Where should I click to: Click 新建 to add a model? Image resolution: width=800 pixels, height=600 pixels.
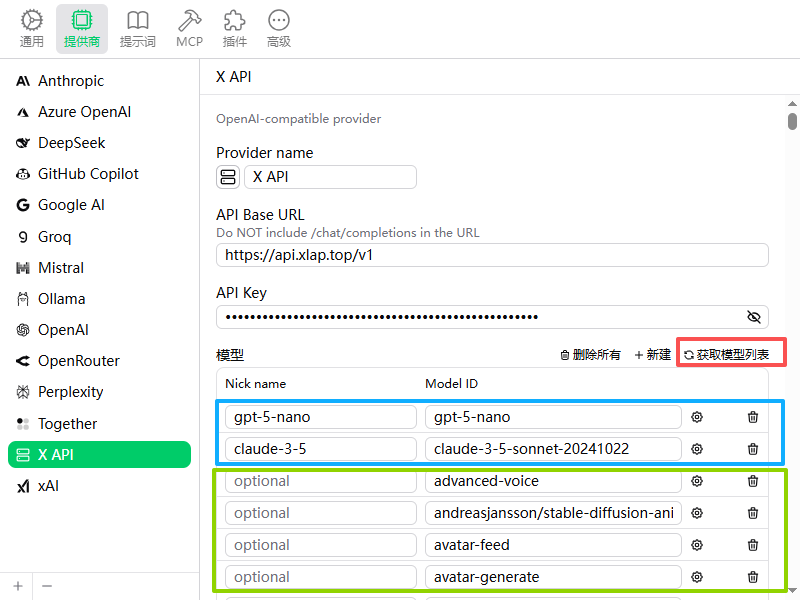click(x=653, y=355)
